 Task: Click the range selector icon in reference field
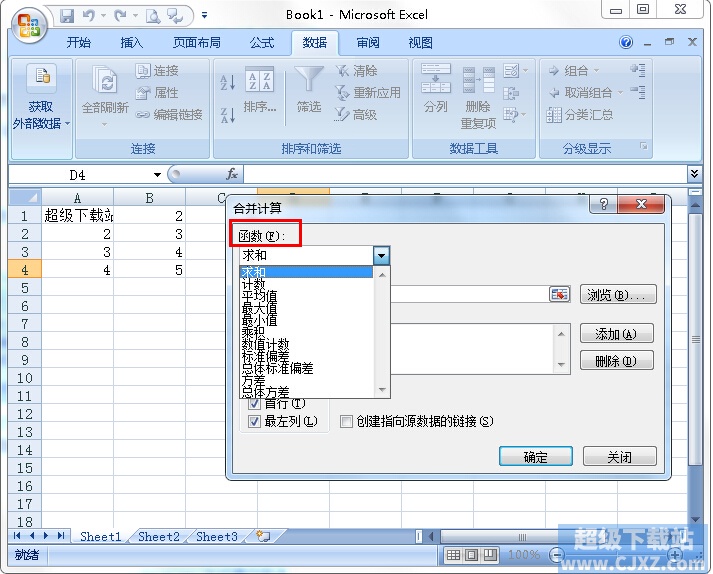click(x=559, y=294)
